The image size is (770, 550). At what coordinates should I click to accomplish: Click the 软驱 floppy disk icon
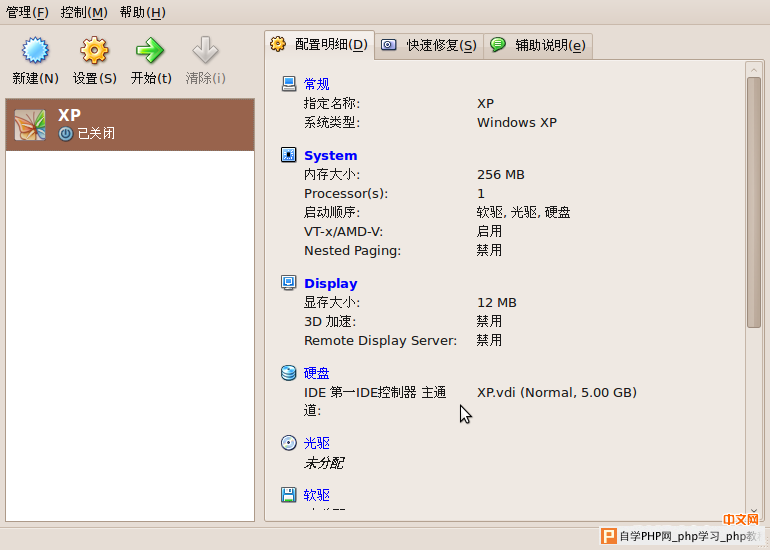tap(289, 495)
